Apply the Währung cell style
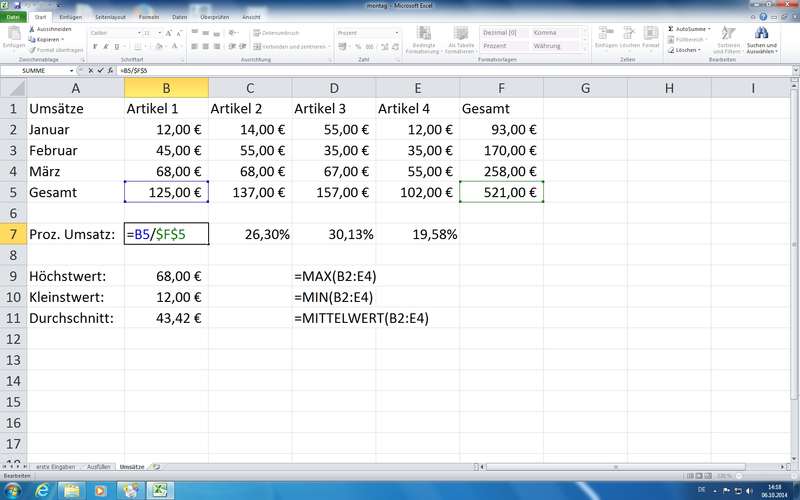This screenshot has height=500, width=800. (x=553, y=46)
